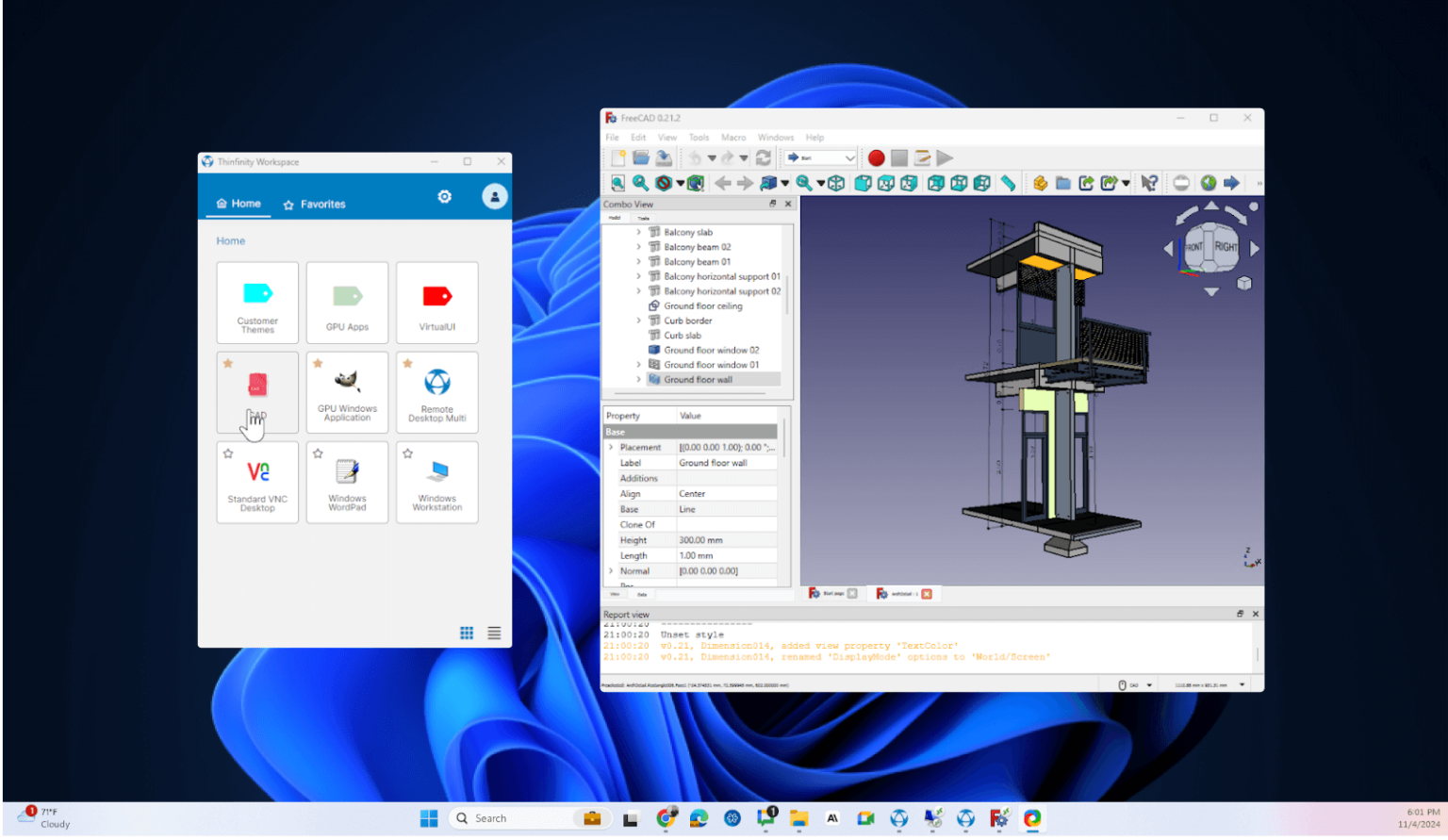The height and width of the screenshot is (840, 1448).
Task: Record a new macro in FreeCAD
Action: coord(876,157)
